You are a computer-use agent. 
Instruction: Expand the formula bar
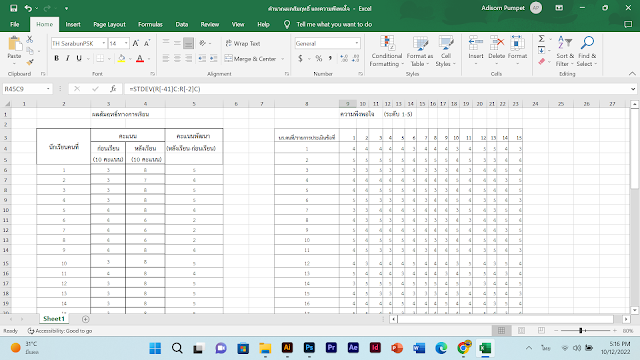(x=633, y=89)
